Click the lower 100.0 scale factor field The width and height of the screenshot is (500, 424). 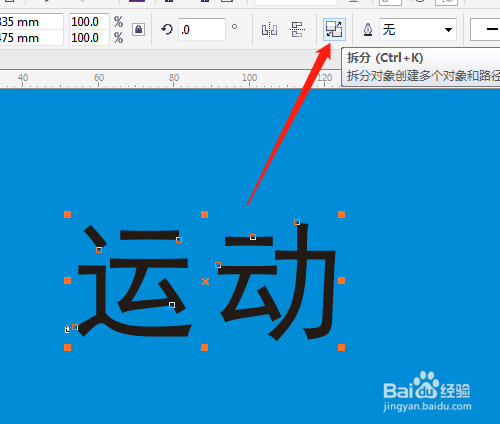click(89, 38)
